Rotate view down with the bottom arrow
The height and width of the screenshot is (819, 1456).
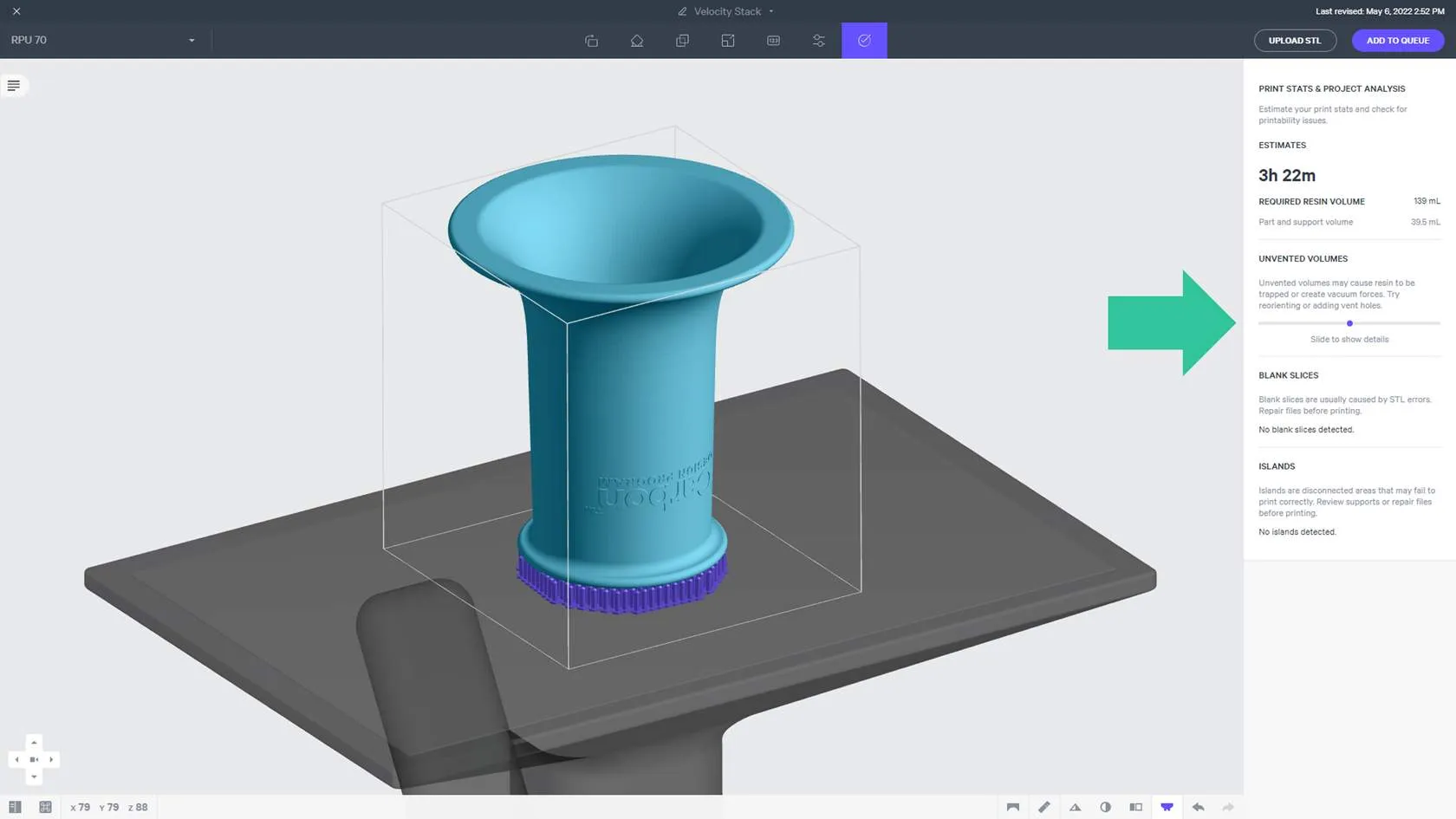34,777
